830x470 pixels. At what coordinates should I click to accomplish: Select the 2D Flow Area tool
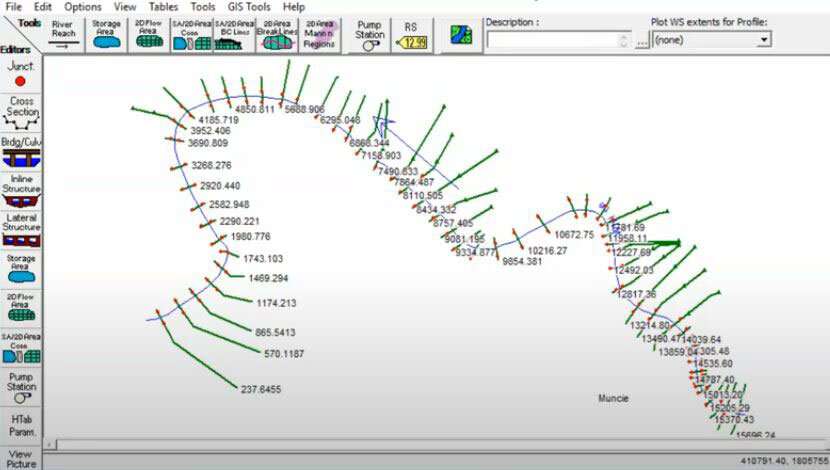pyautogui.click(x=149, y=35)
